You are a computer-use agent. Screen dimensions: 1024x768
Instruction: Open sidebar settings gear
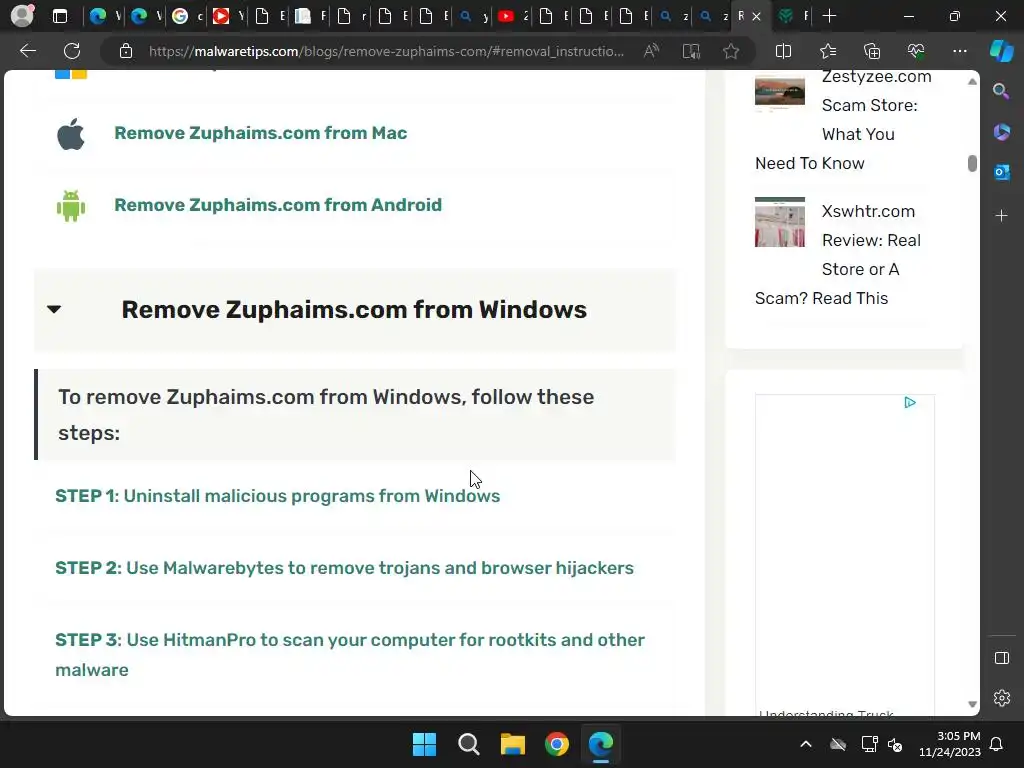pos(1001,698)
